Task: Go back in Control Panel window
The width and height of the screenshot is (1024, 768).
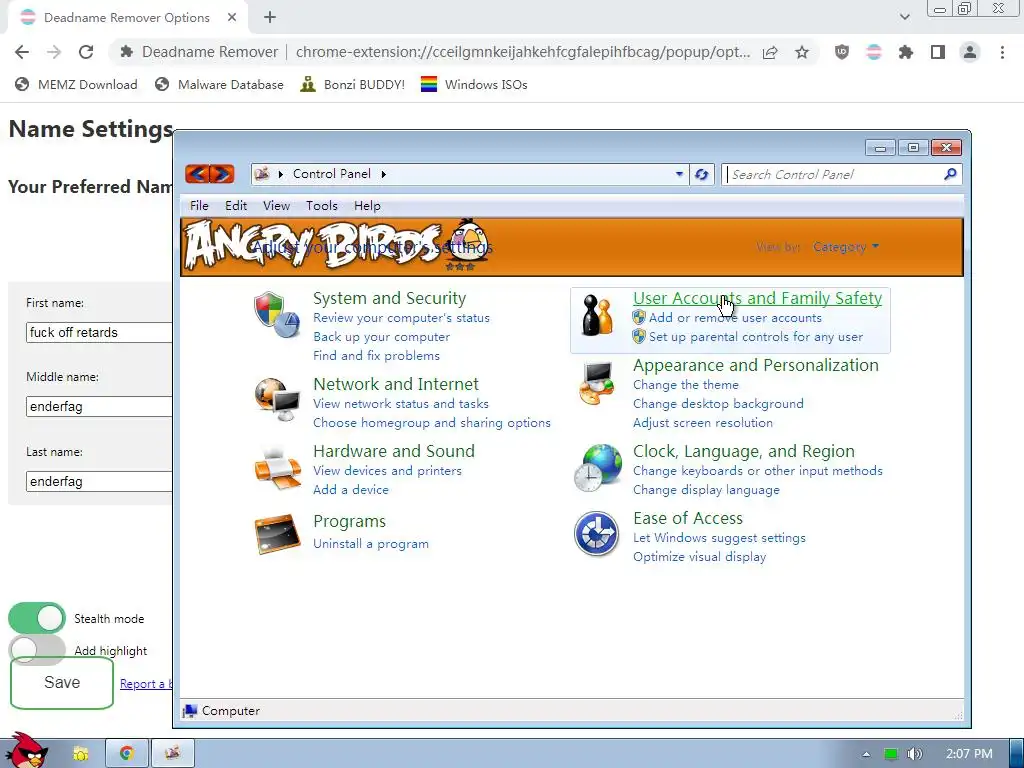Action: coord(197,174)
